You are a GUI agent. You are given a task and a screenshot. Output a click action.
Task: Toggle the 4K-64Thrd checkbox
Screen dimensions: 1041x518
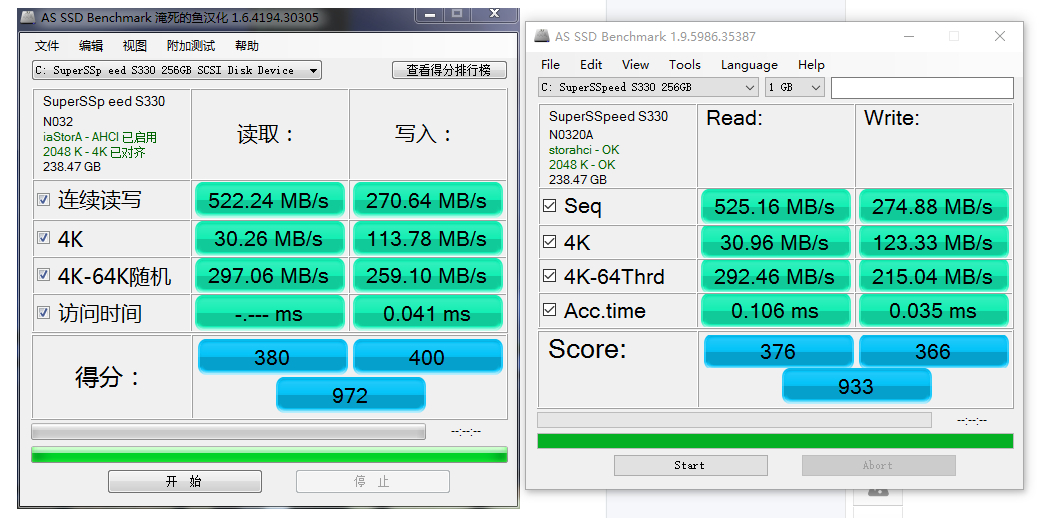click(549, 275)
